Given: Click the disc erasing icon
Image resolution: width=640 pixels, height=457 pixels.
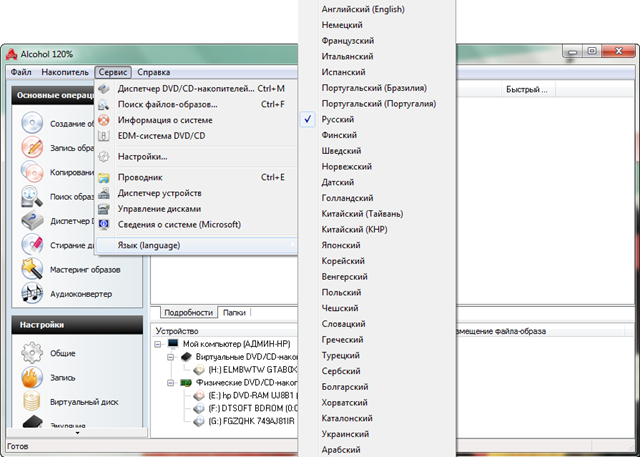Looking at the screenshot, I should pos(32,244).
